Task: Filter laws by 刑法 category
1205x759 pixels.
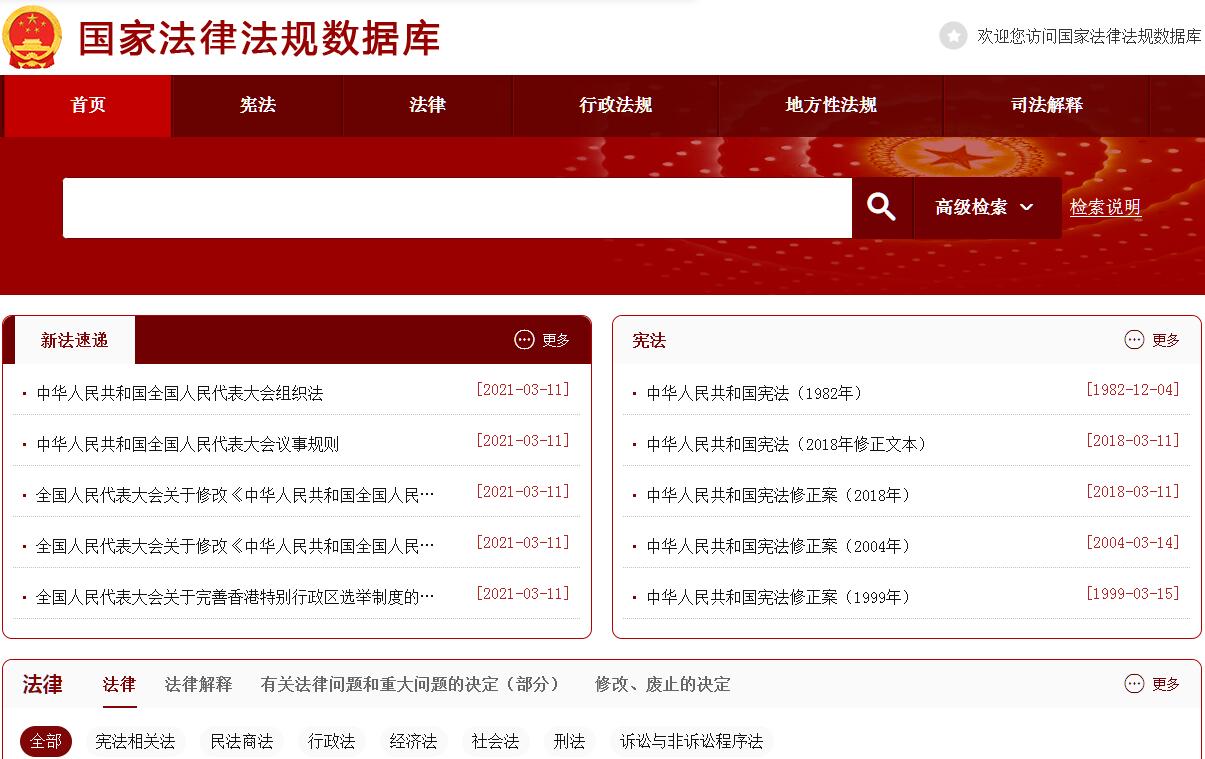Action: 569,741
